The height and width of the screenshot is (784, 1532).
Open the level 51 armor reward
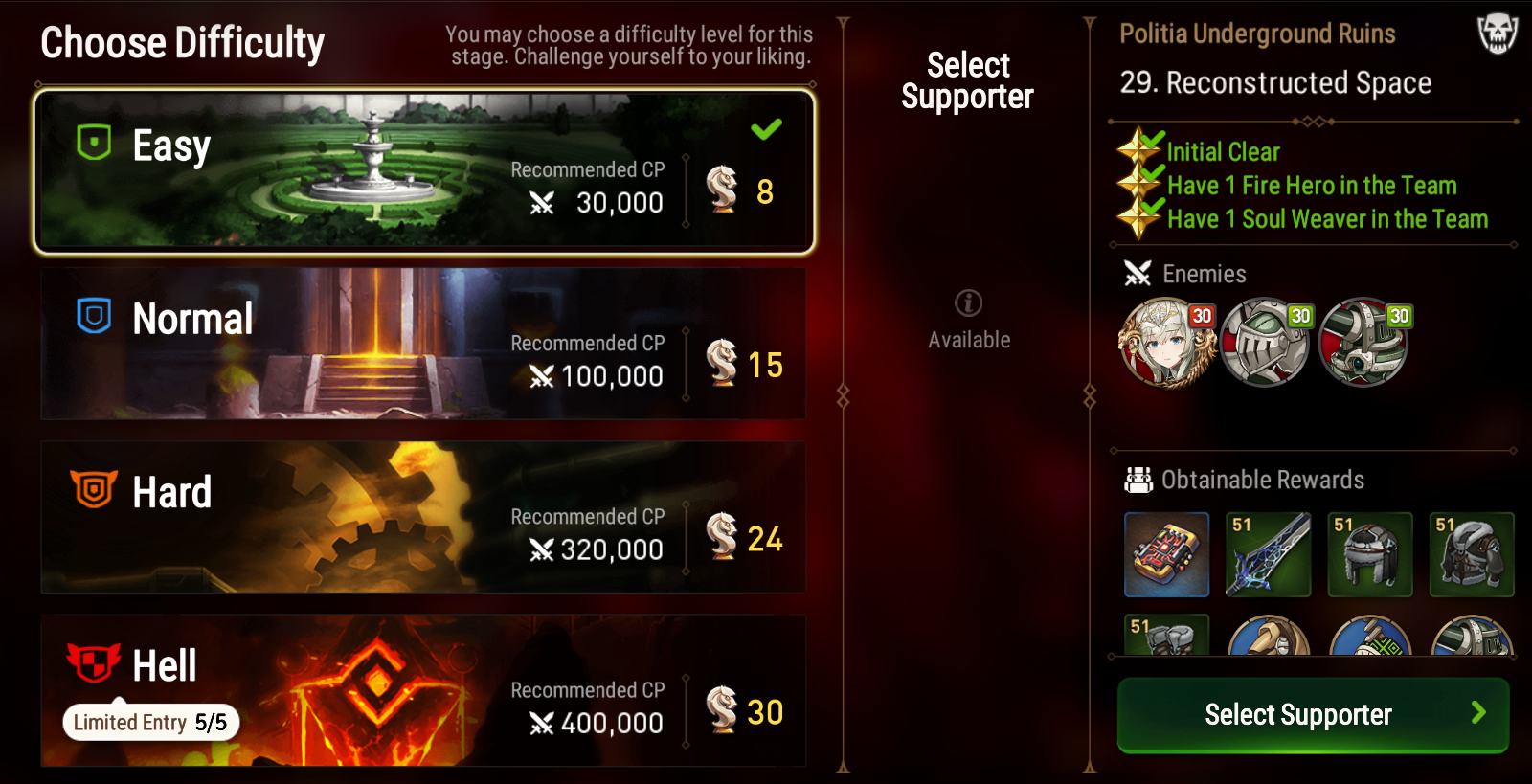[1472, 554]
